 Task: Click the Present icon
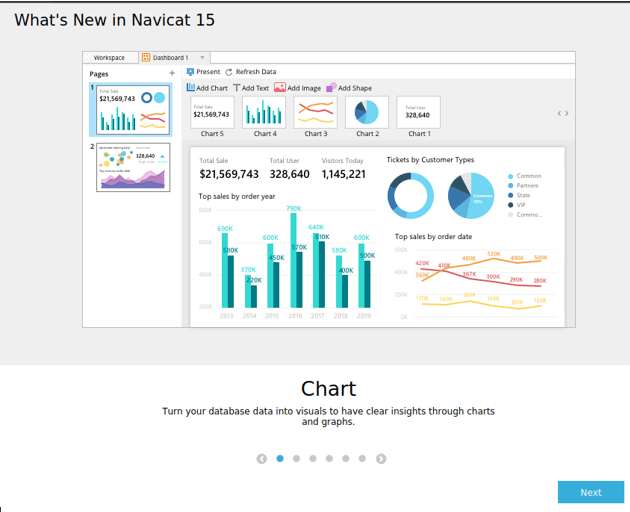[190, 72]
